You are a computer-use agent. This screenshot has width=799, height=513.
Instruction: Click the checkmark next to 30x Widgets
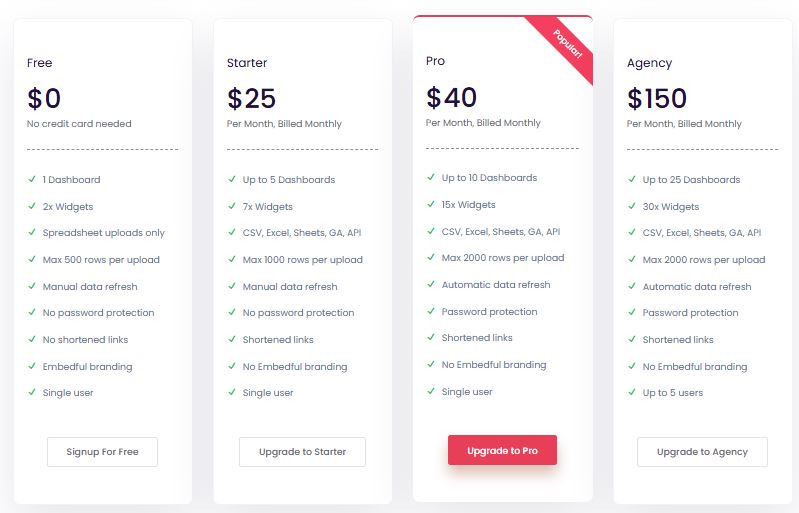click(633, 207)
